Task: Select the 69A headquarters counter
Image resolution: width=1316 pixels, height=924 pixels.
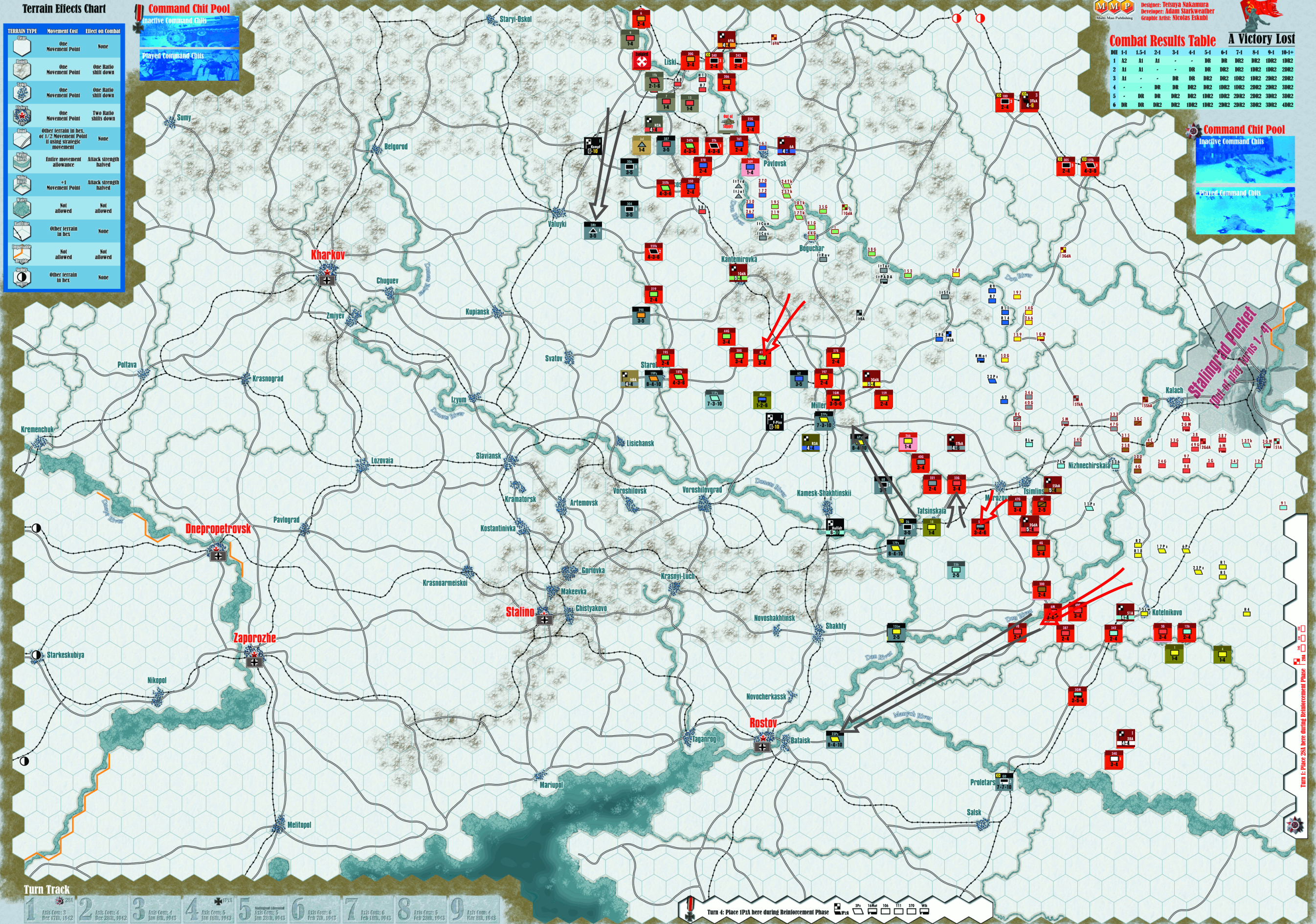Action: tap(727, 40)
